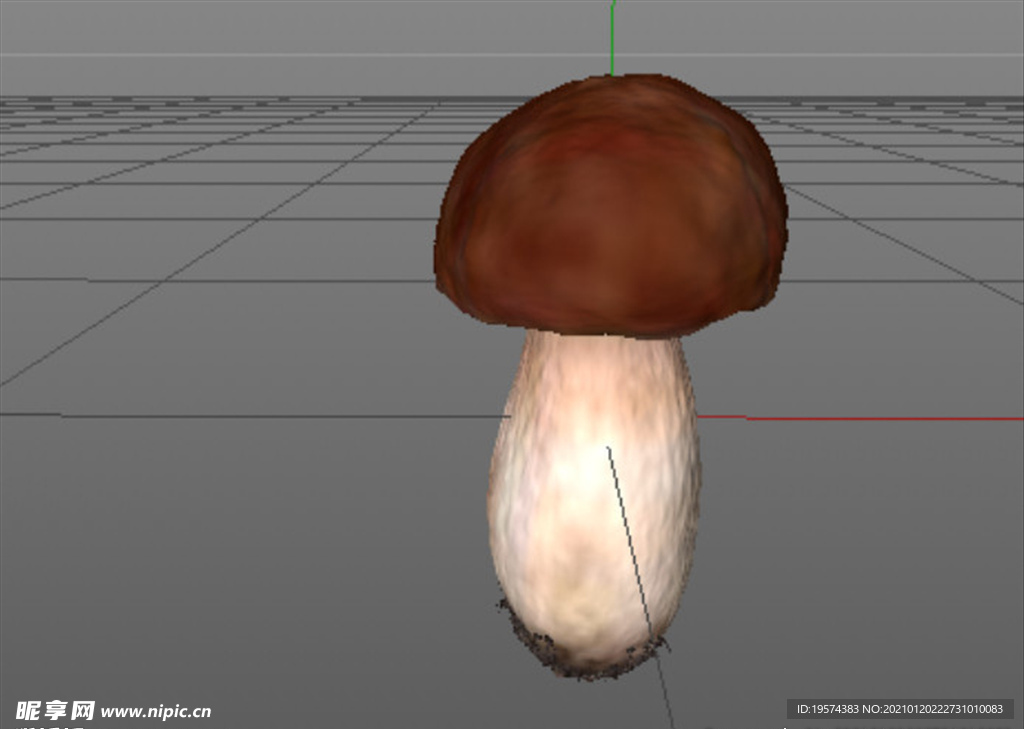The width and height of the screenshot is (1024, 729).
Task: Click the top edge of the viewport
Action: (x=512, y=5)
